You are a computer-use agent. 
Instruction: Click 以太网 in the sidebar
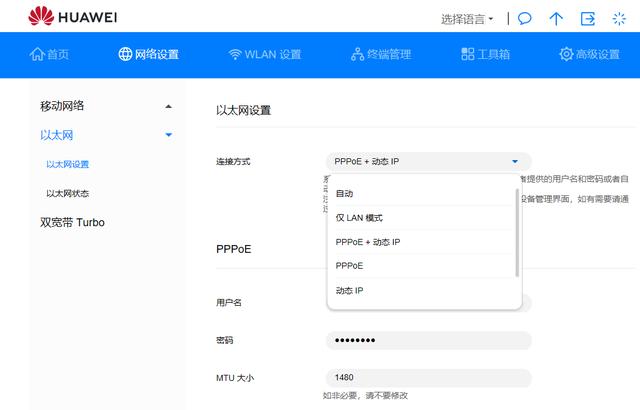(x=56, y=135)
